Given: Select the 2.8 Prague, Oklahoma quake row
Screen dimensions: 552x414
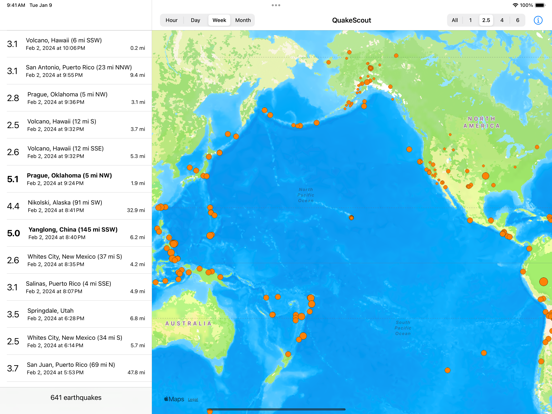Looking at the screenshot, I should pyautogui.click(x=76, y=98).
